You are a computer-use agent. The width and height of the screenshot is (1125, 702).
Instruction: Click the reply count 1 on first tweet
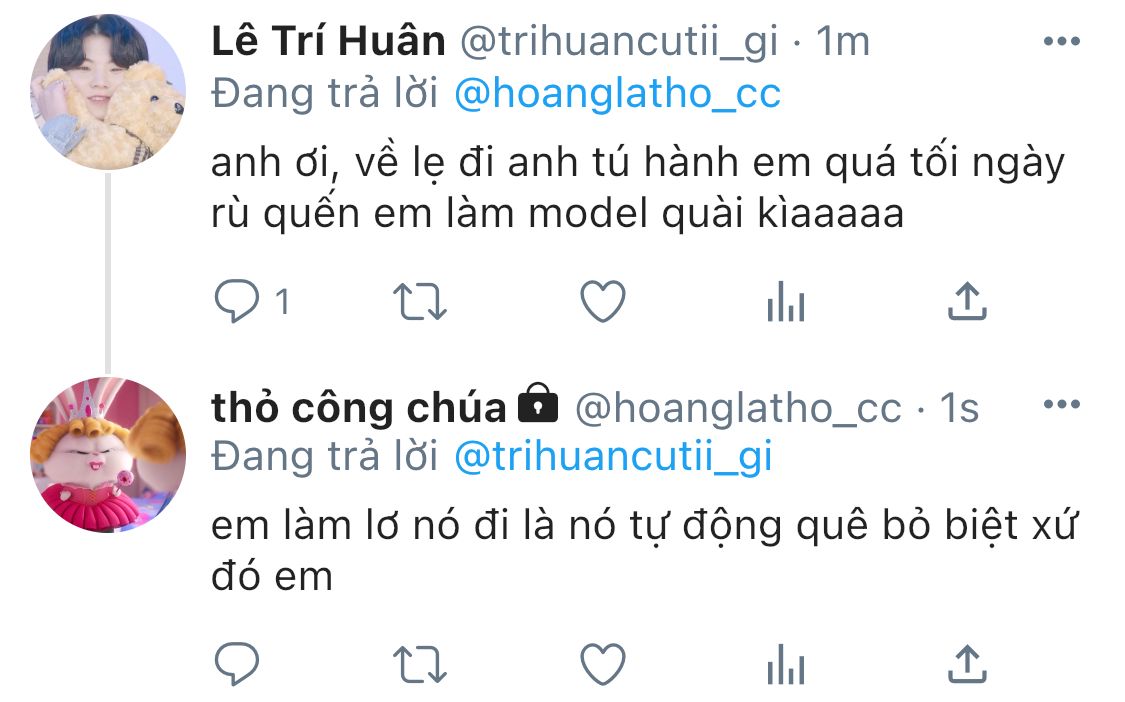(283, 301)
